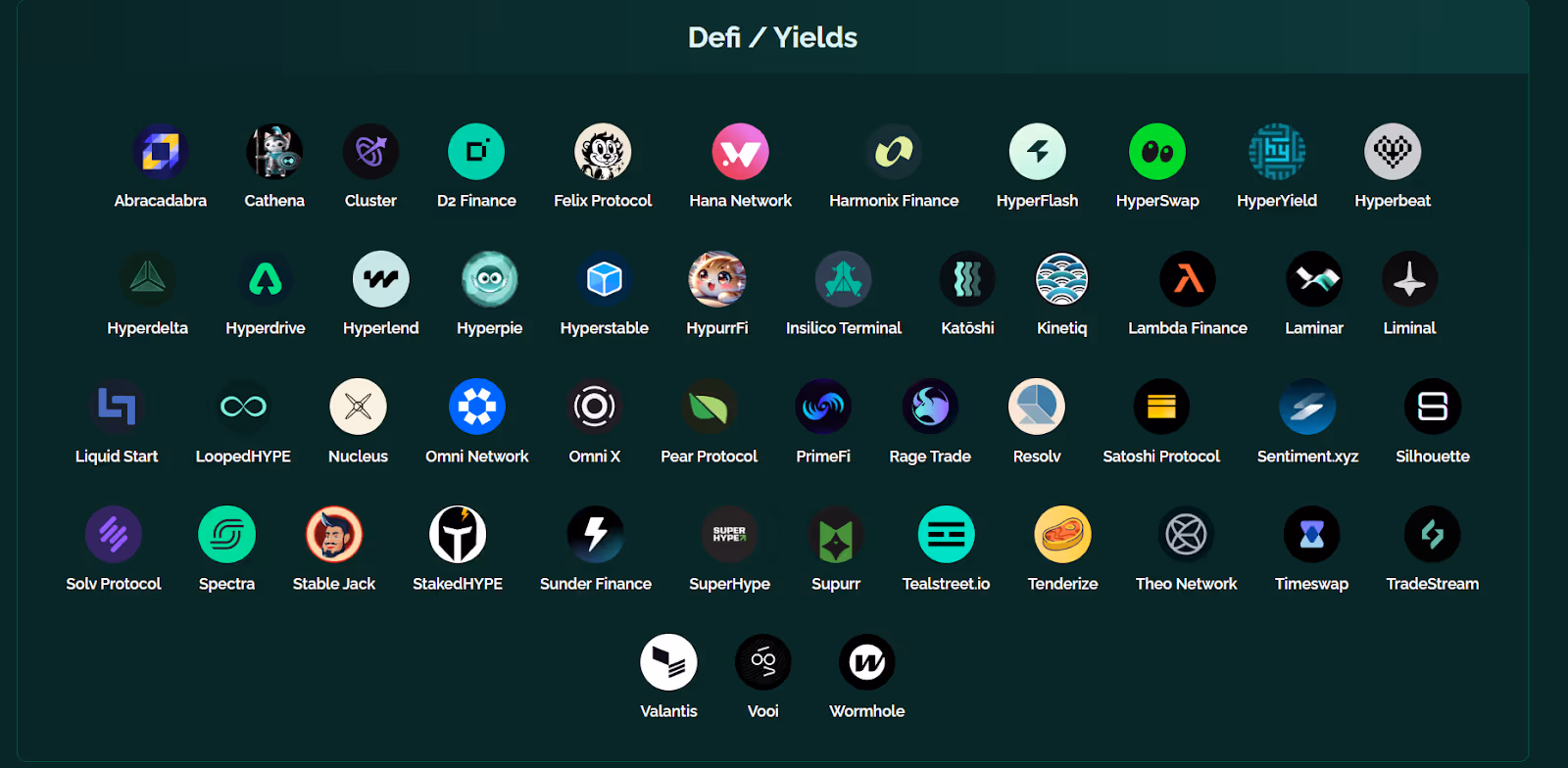Select the Sunder Finance bolt icon

pos(596,535)
